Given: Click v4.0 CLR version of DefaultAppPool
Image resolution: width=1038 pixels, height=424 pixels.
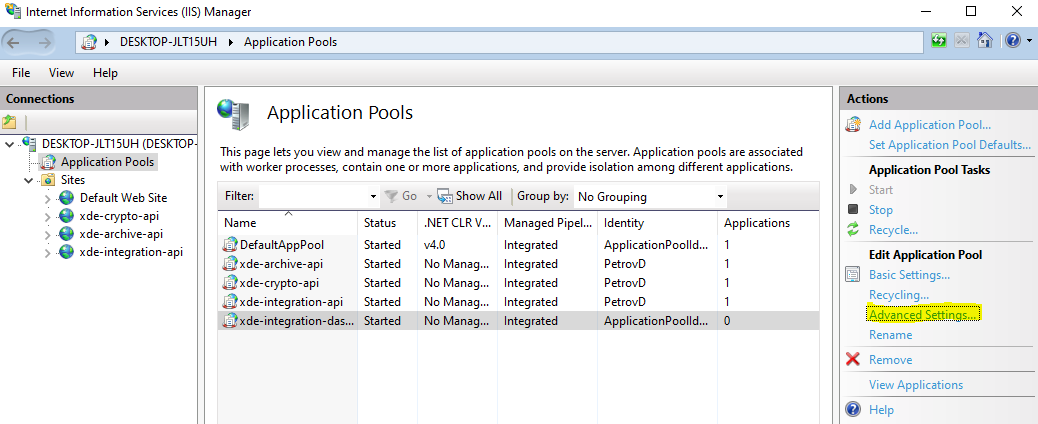Looking at the screenshot, I should (435, 244).
